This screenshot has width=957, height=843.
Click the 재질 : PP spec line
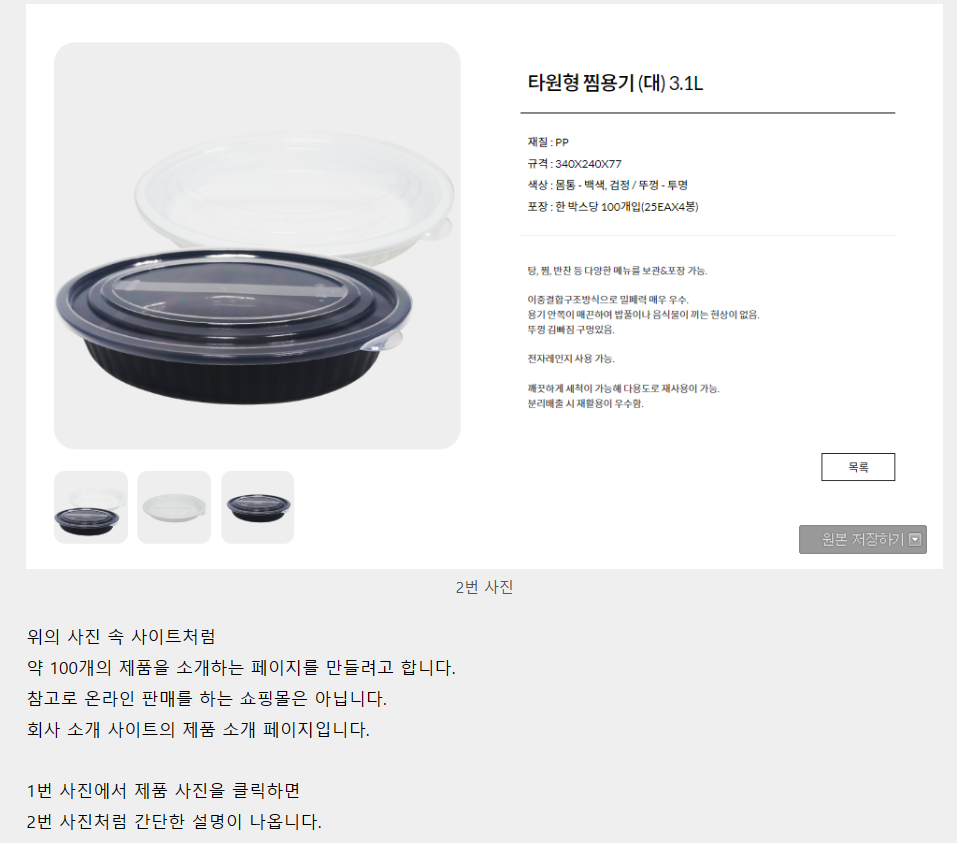coord(548,142)
